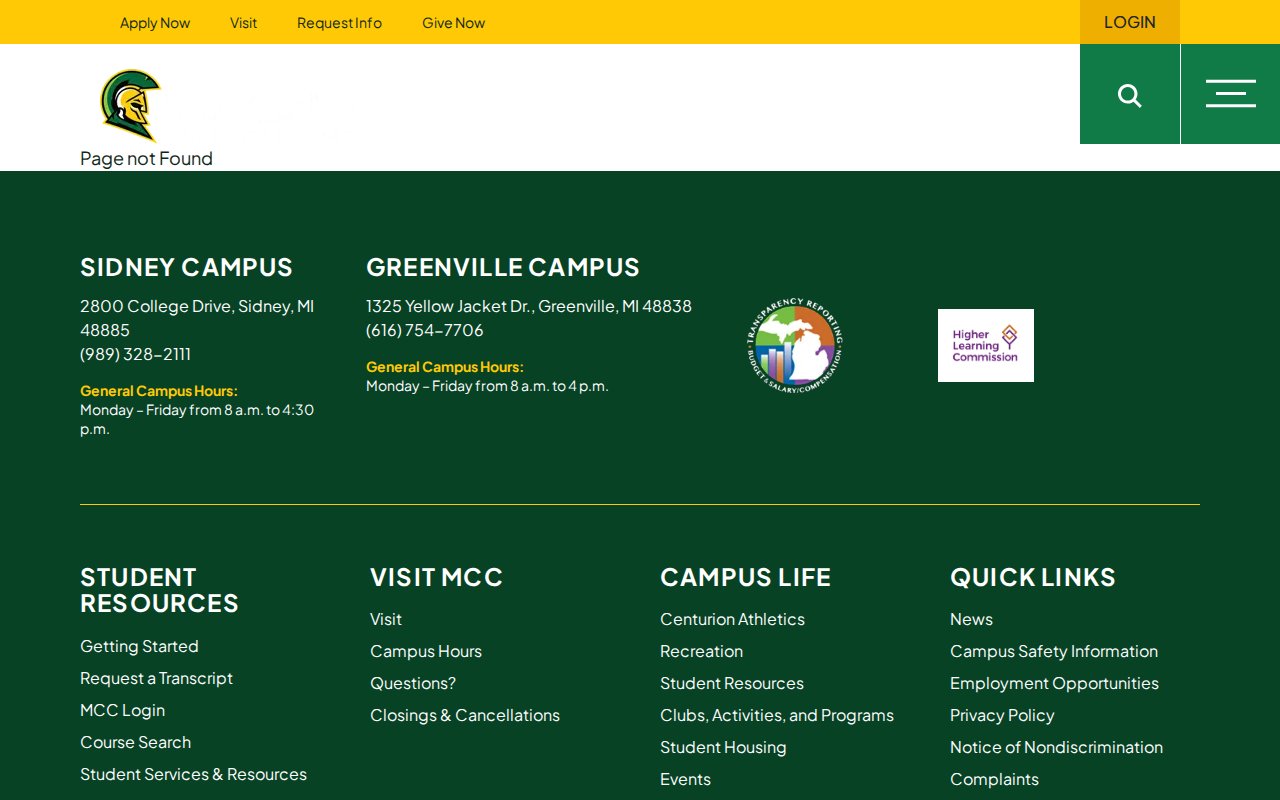
Task: Select Closings & Cancellations link
Action: point(465,715)
